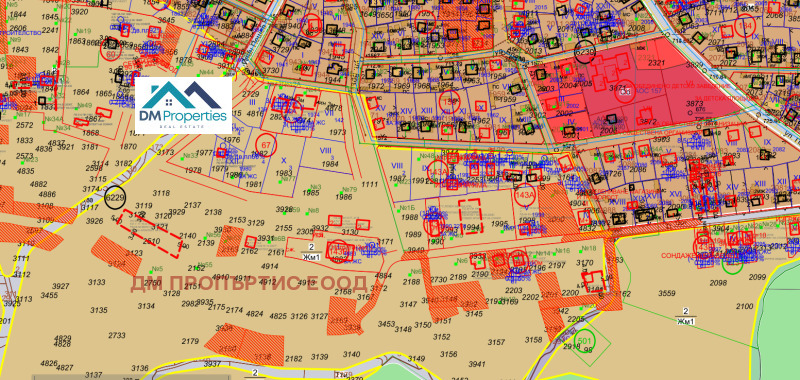This screenshot has height=380, width=800.
Task: Click parcel number 3173
Action: coord(165,152)
